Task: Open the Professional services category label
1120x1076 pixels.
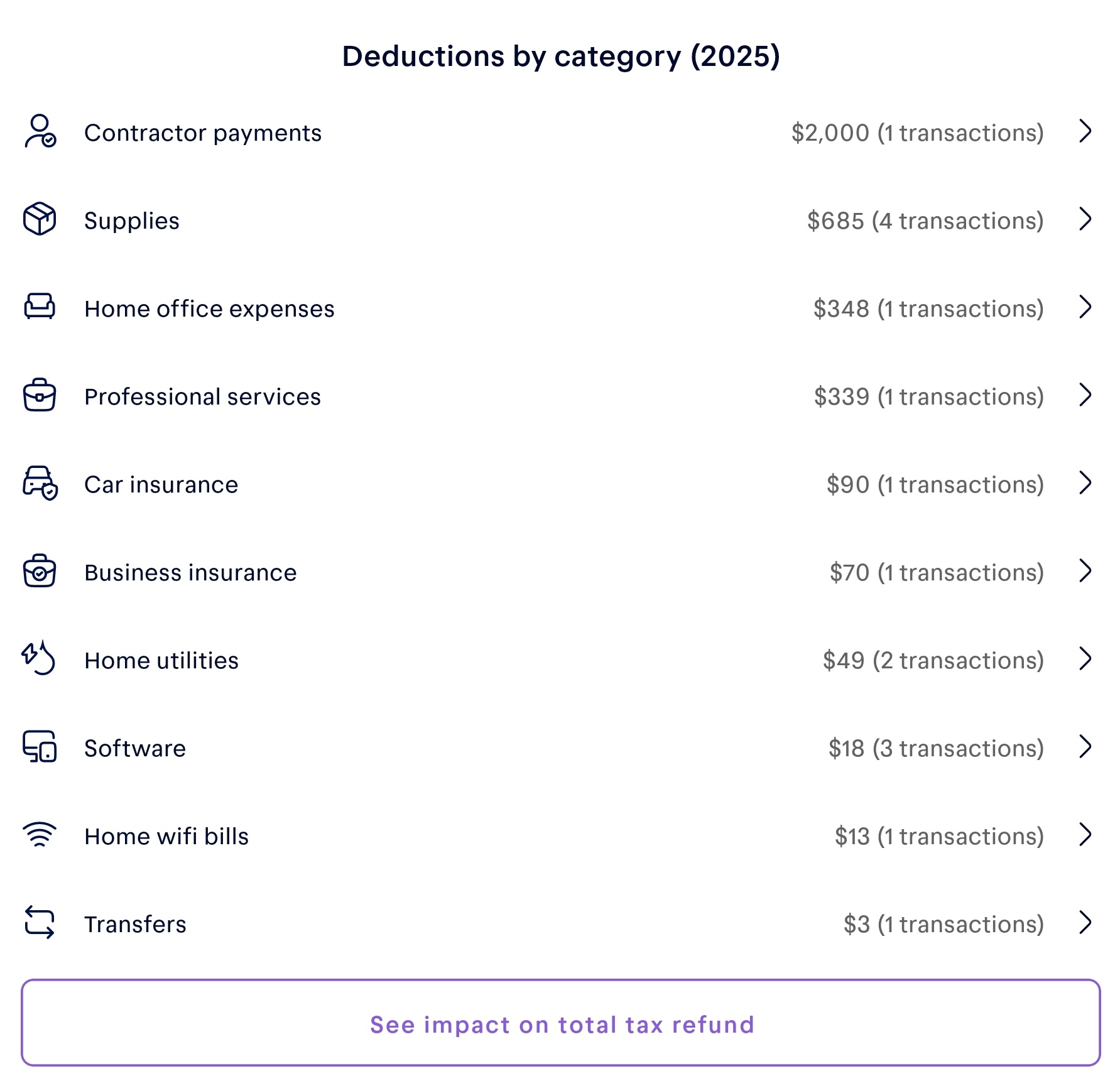Action: click(x=202, y=397)
